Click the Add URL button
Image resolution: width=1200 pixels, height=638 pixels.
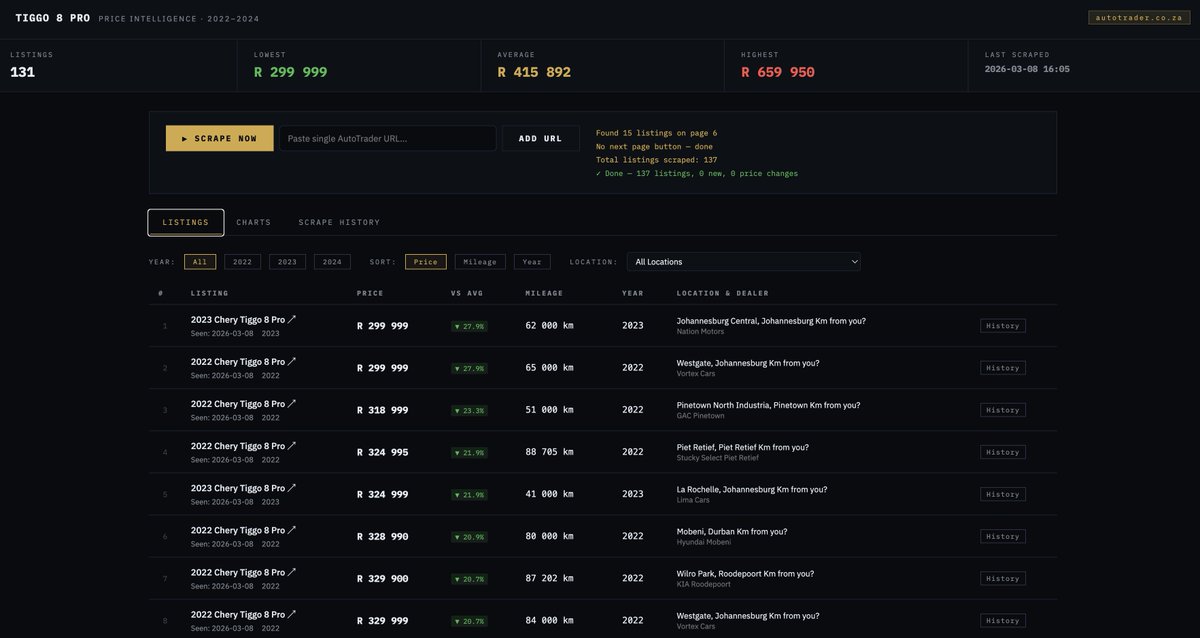[541, 138]
